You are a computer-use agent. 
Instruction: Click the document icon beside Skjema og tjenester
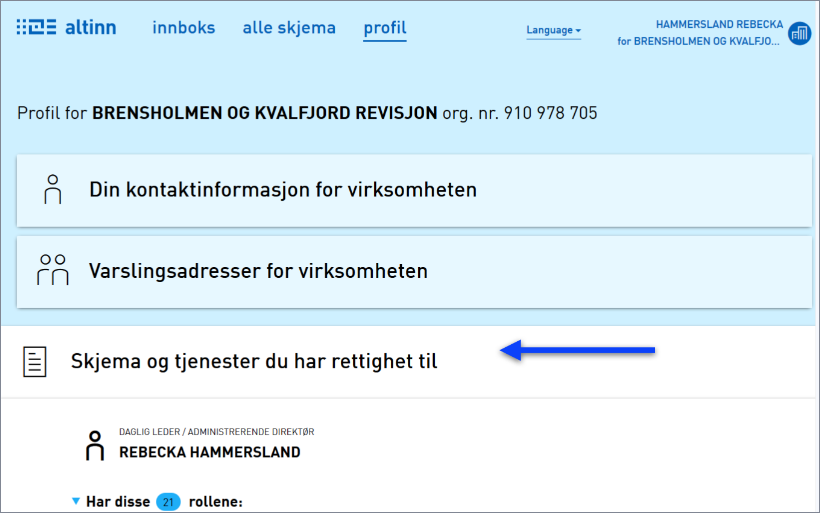[x=35, y=361]
